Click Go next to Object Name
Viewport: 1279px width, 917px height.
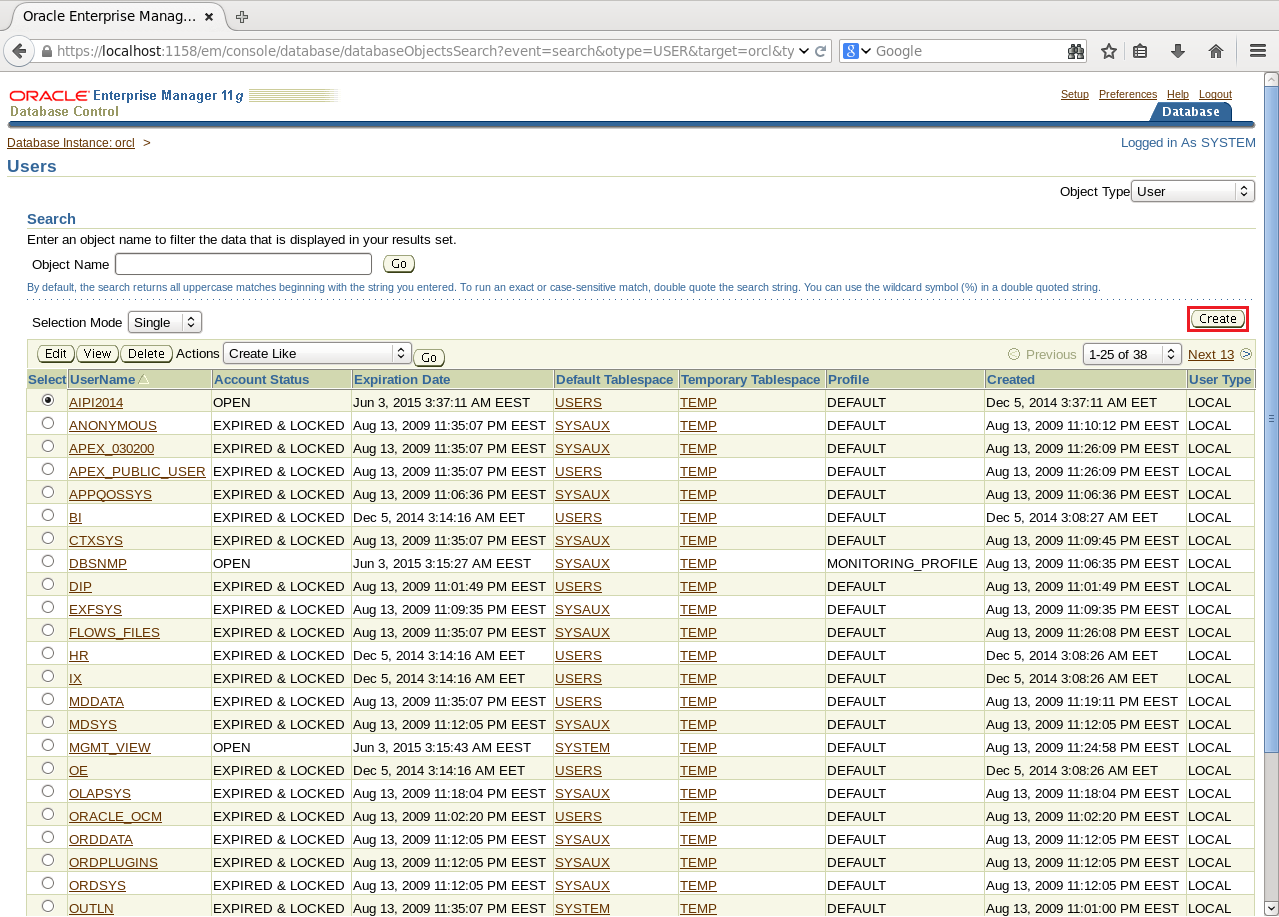click(x=399, y=264)
